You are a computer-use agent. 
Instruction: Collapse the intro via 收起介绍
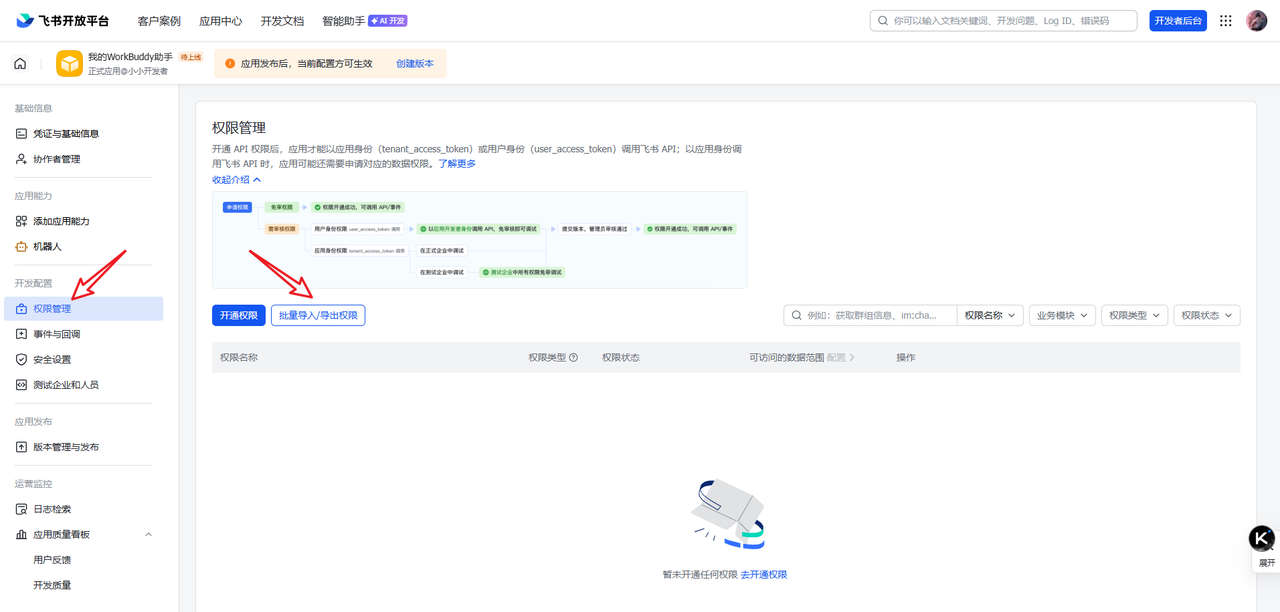tap(236, 180)
